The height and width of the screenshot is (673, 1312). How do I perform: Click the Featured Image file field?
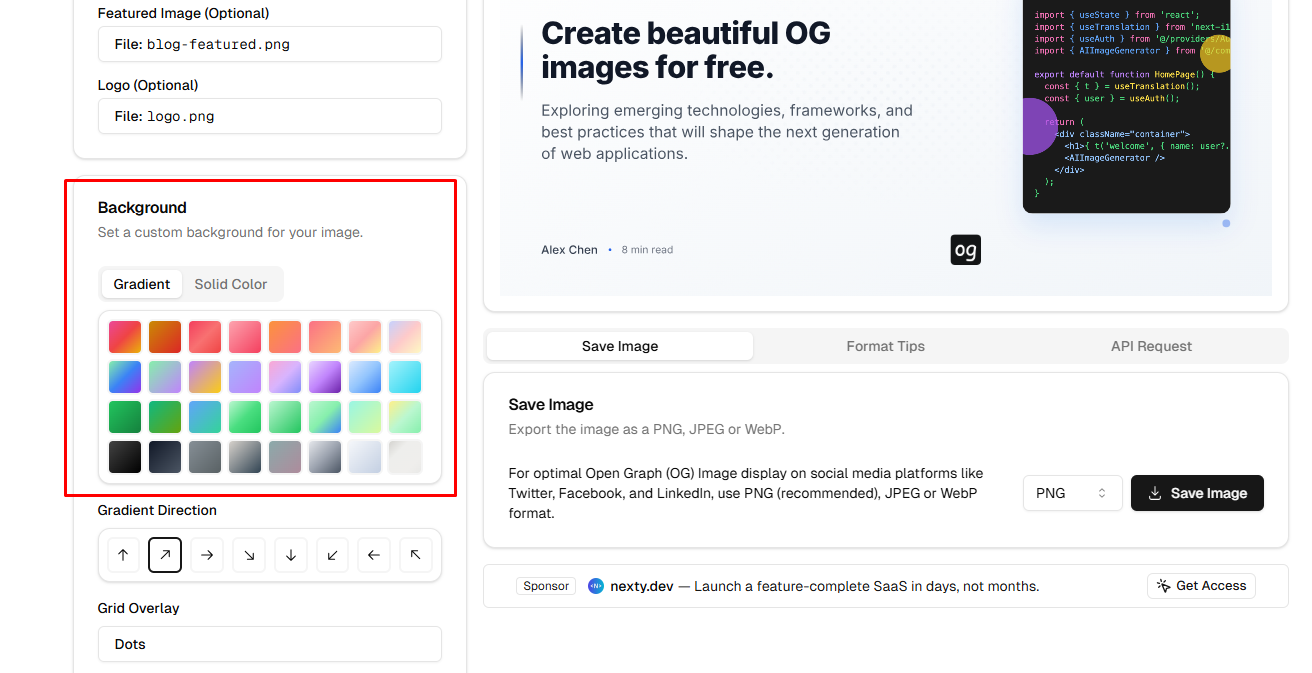point(270,44)
